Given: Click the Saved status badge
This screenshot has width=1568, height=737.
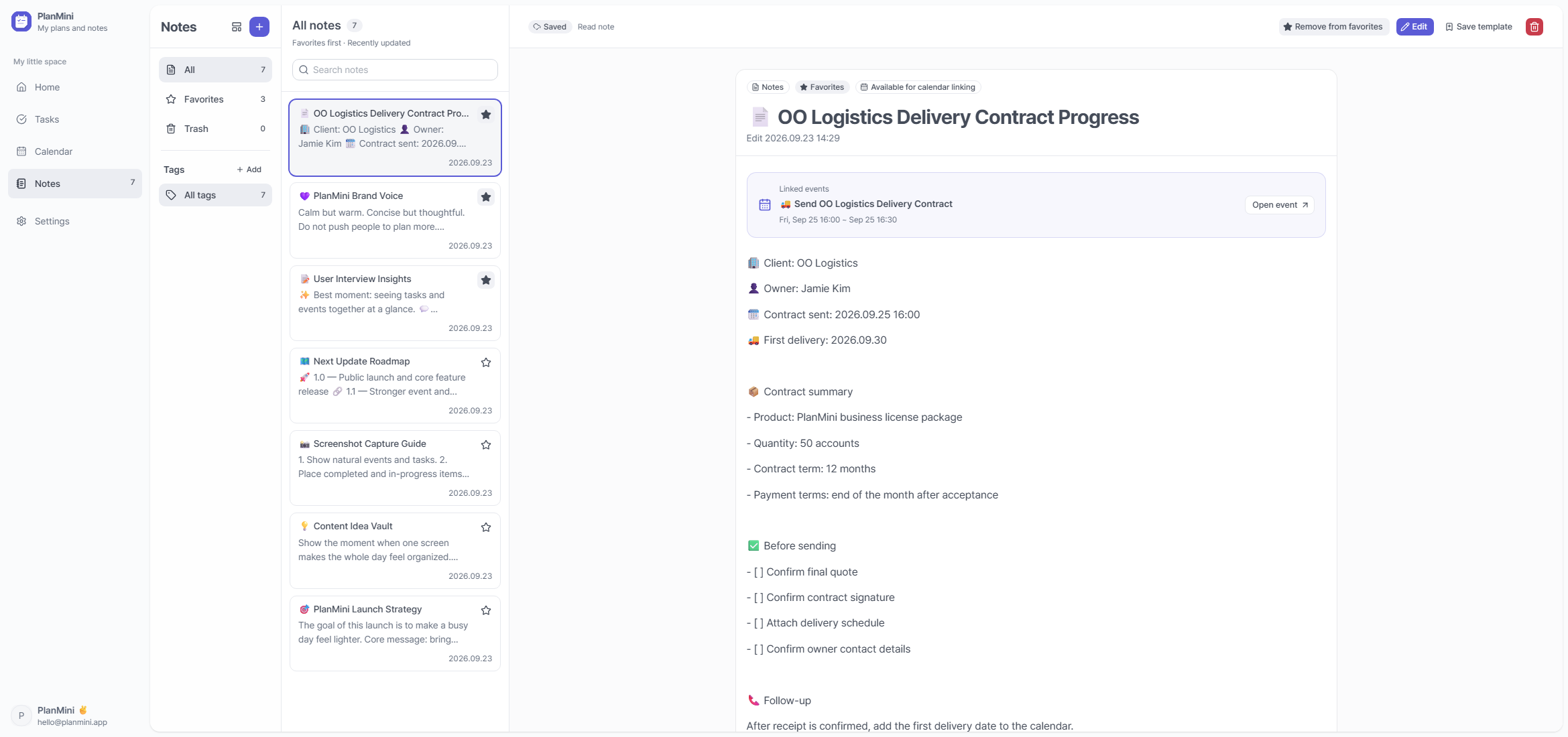Looking at the screenshot, I should coord(550,27).
